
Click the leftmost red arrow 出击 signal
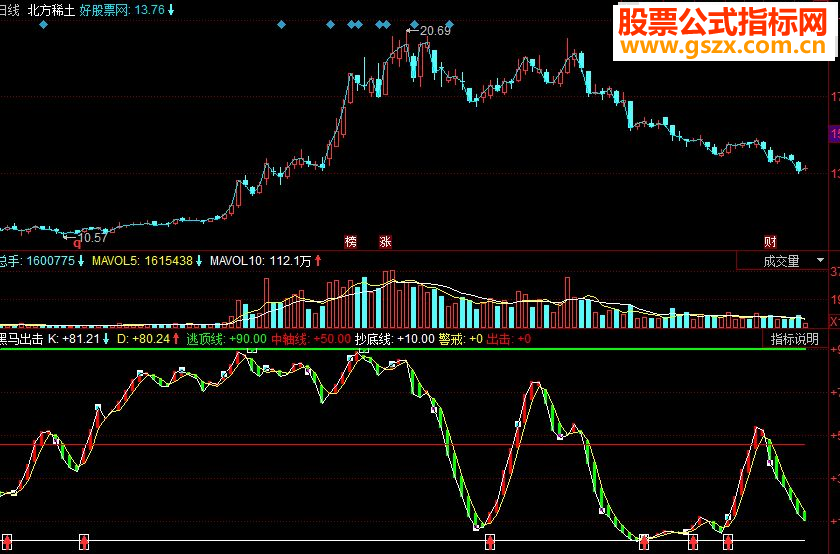pyautogui.click(x=8, y=542)
